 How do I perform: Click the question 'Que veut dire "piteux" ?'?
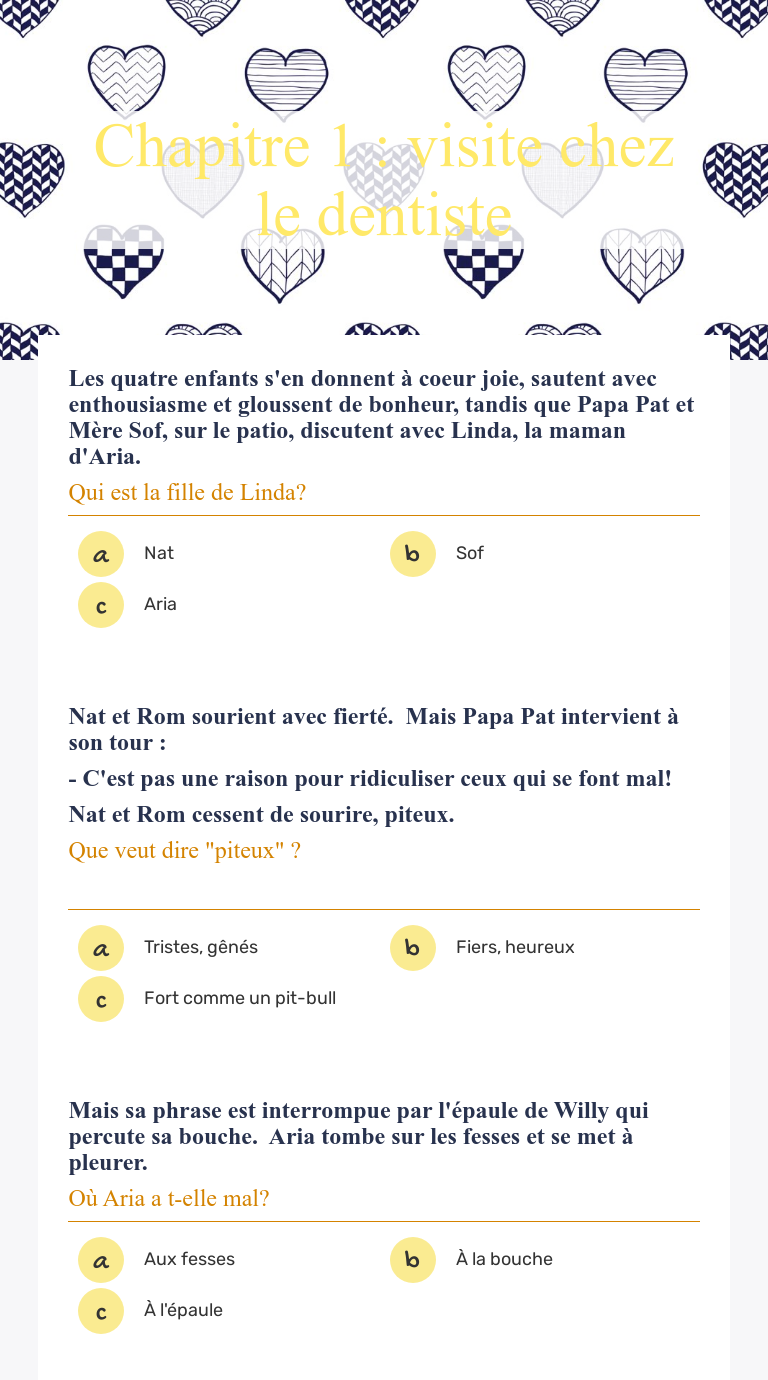click(x=184, y=851)
